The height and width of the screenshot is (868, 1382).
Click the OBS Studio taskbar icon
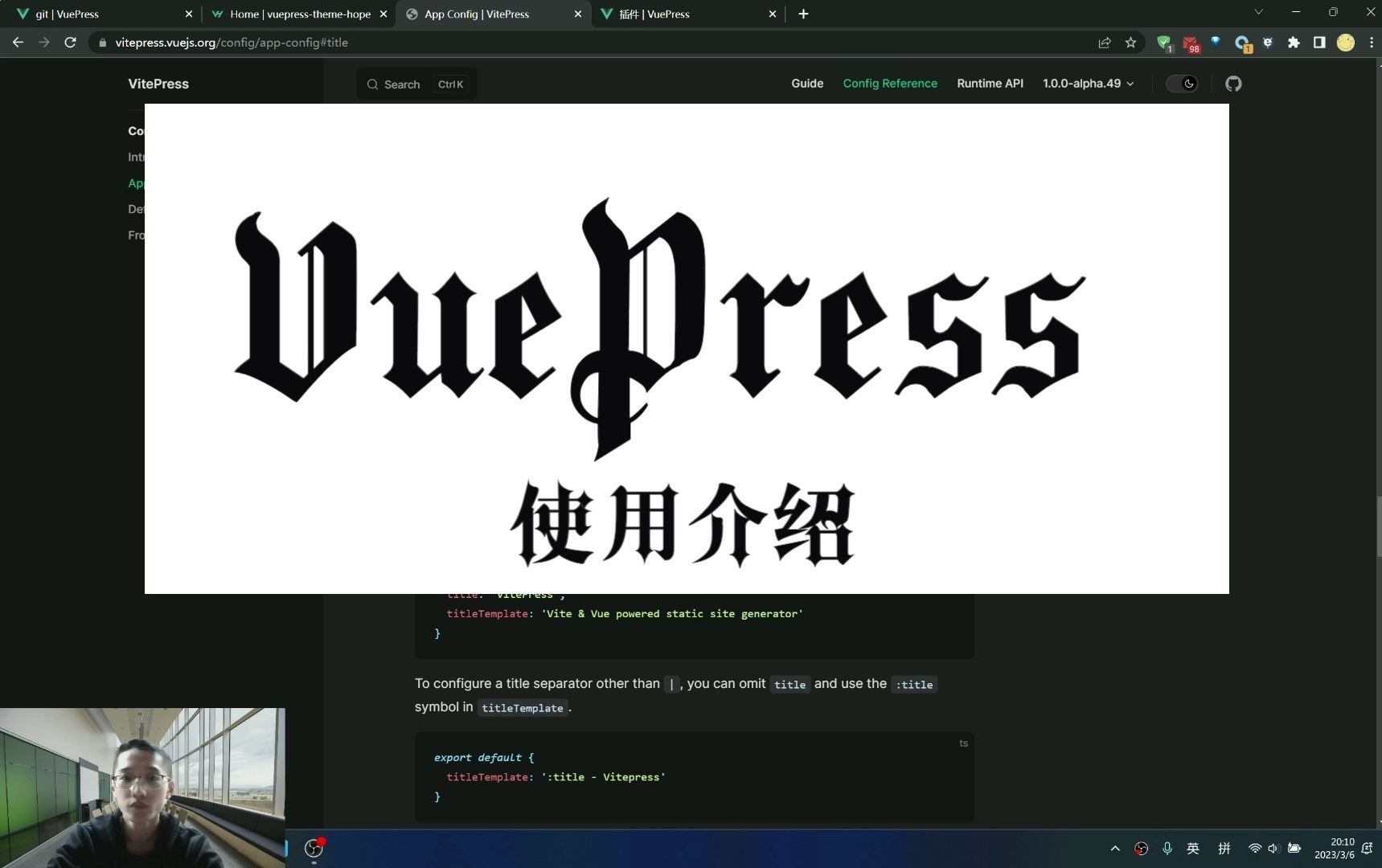click(x=314, y=848)
